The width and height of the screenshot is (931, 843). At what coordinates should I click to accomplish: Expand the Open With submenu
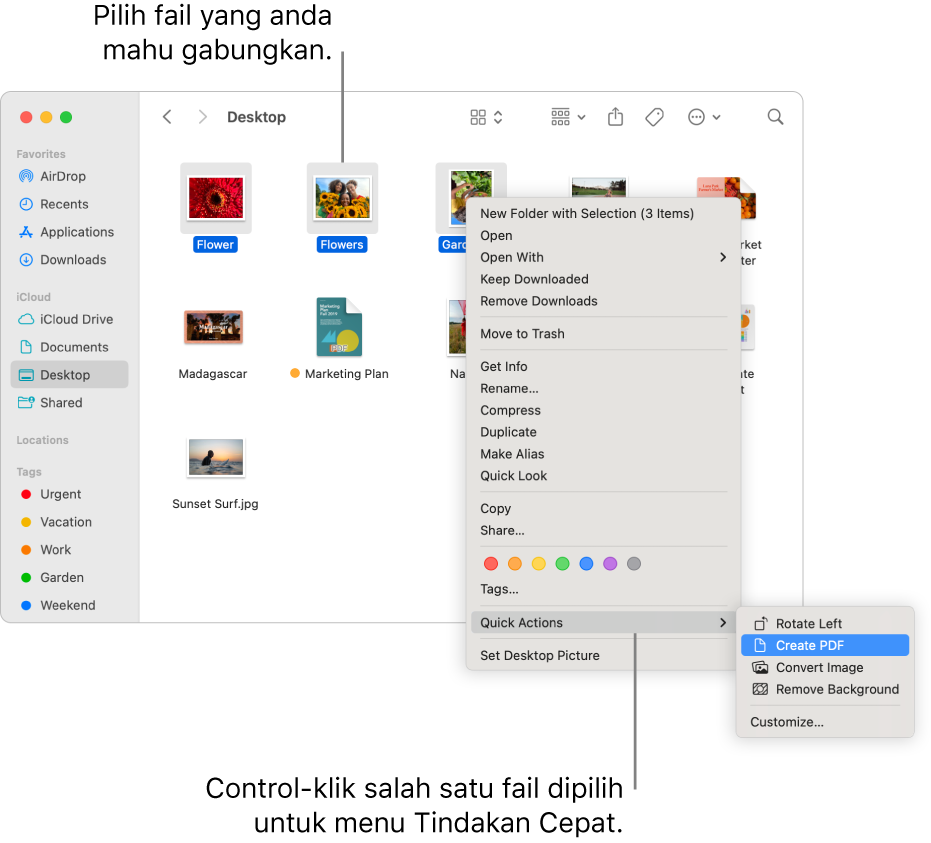pos(603,258)
